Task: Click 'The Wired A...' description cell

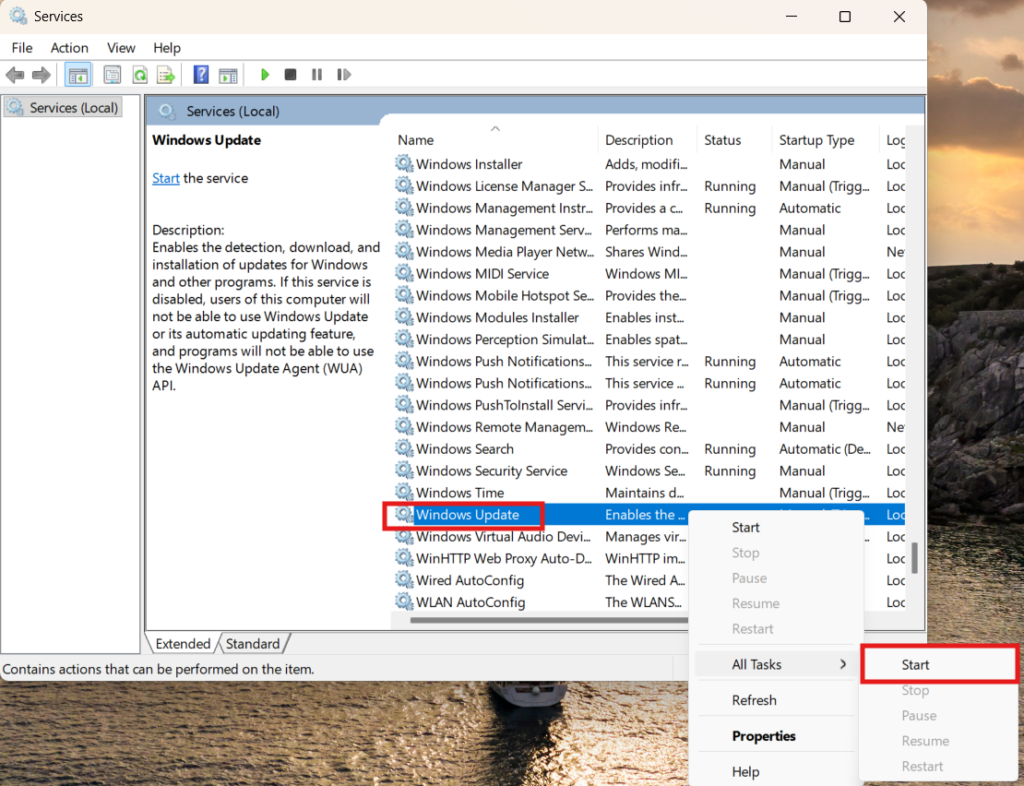Action: (x=645, y=580)
